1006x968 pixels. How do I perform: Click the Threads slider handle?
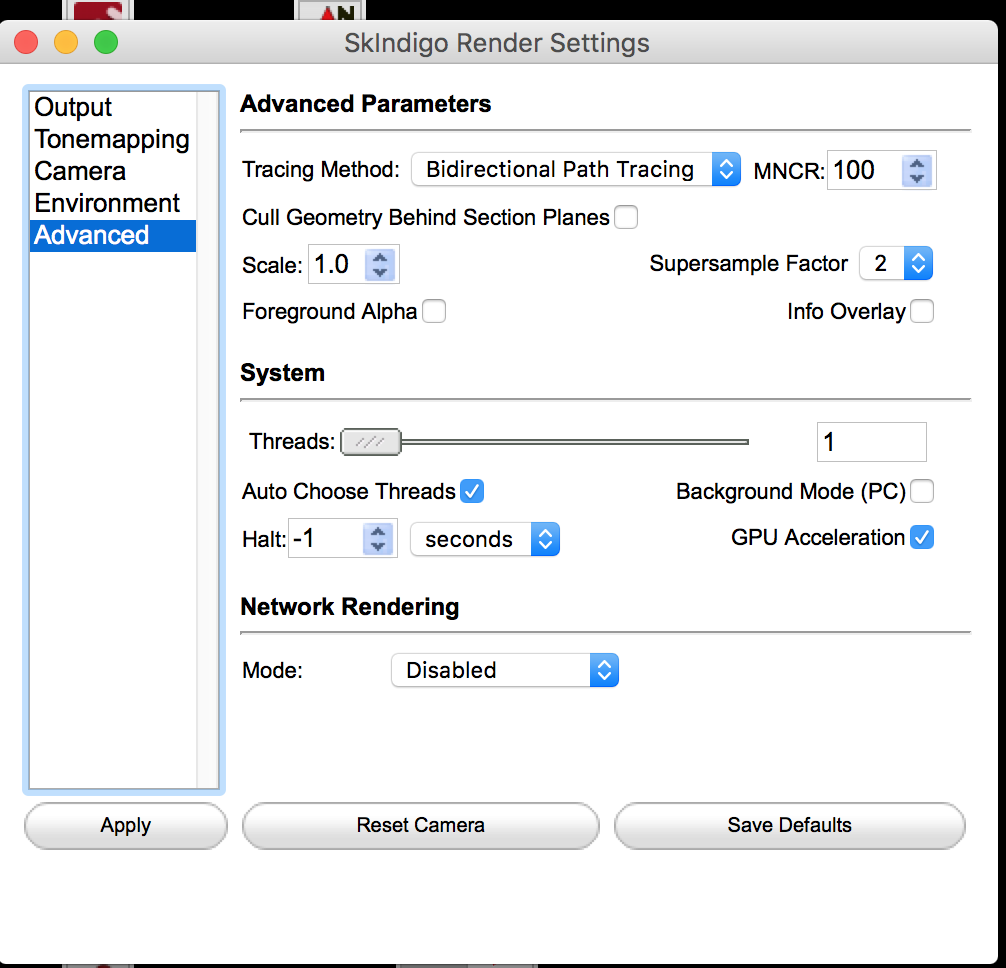[371, 442]
